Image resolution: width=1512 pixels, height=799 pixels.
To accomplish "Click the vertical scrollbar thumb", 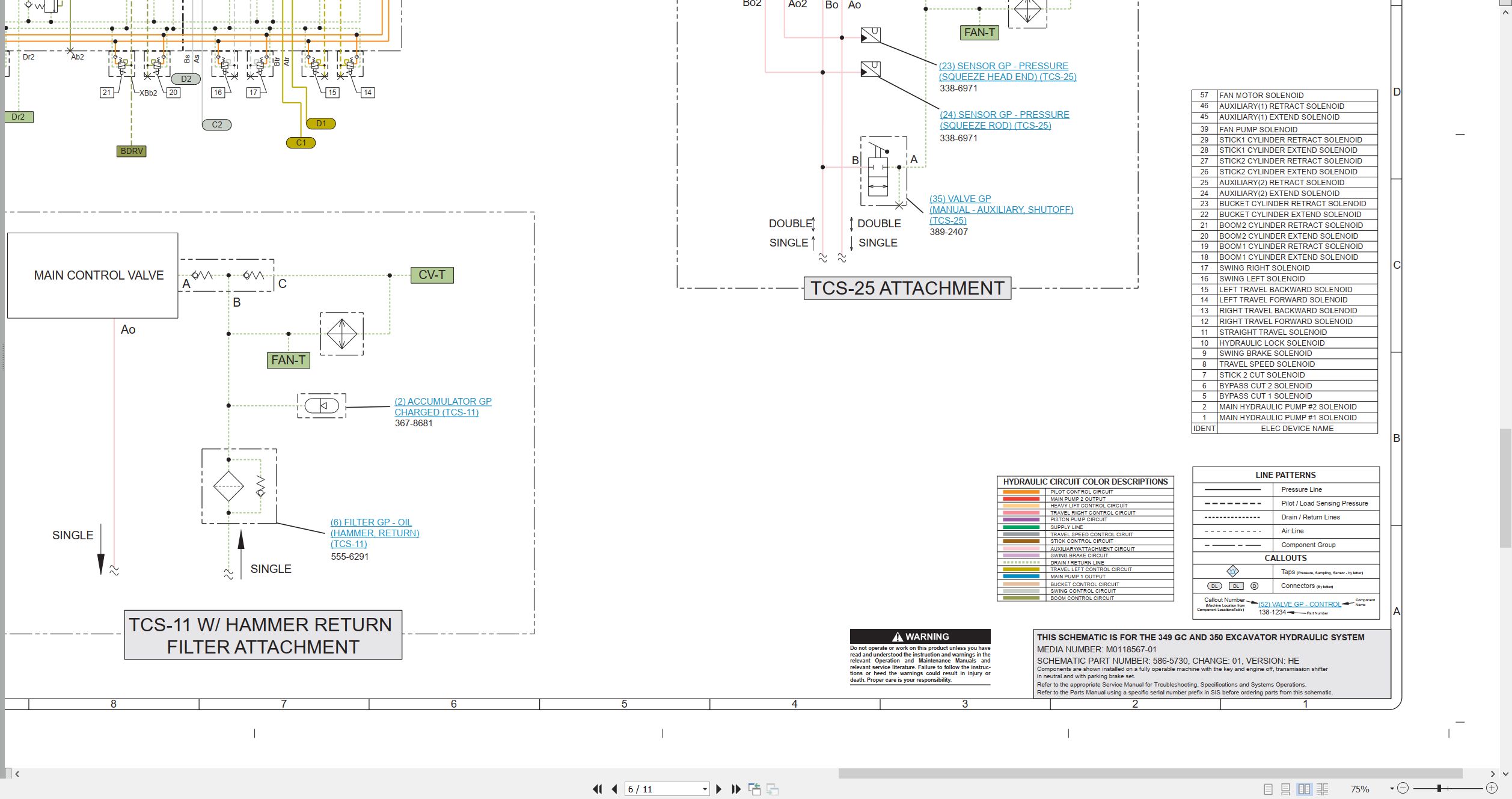I will click(x=1505, y=488).
